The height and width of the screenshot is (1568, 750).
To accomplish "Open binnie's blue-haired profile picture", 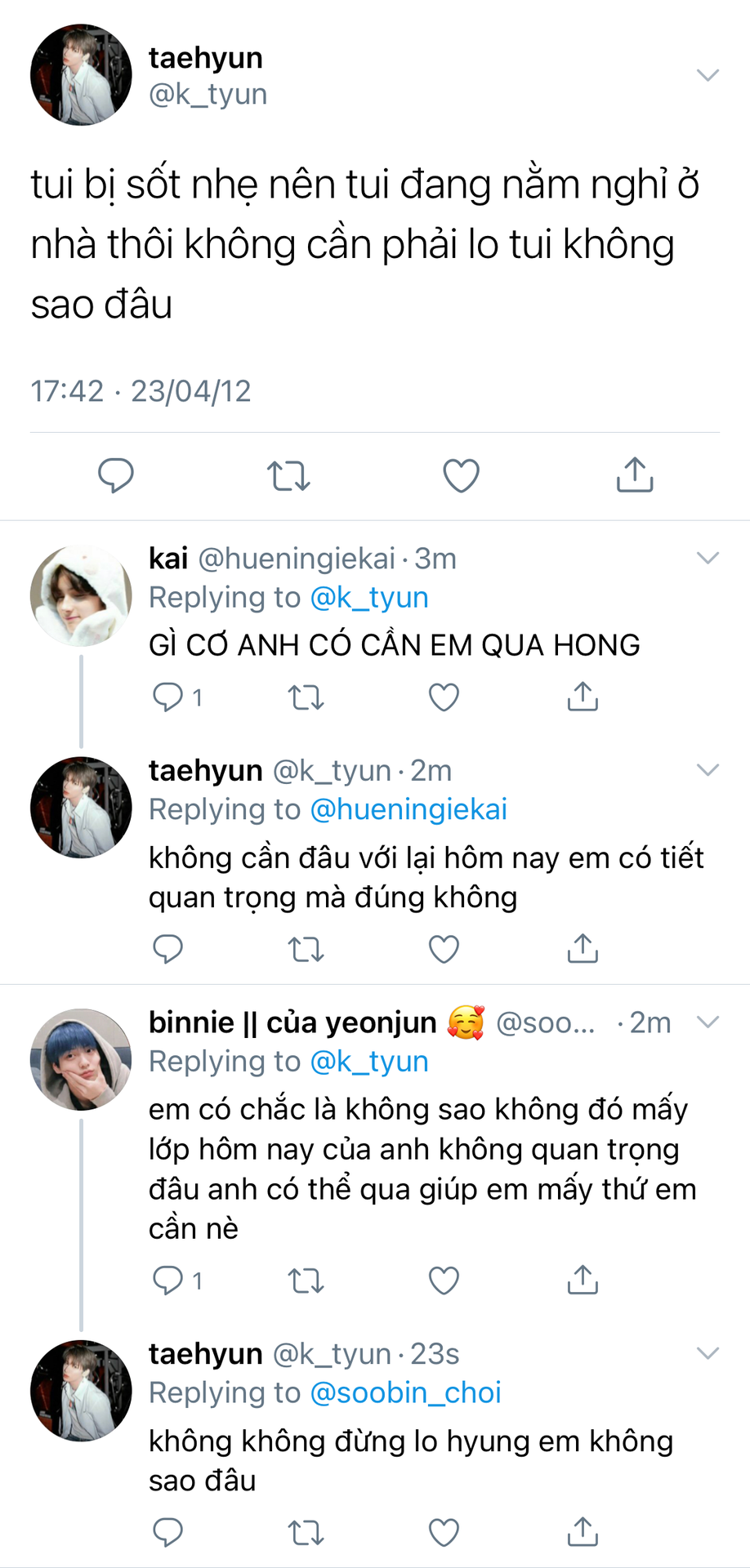I will click(x=81, y=1059).
